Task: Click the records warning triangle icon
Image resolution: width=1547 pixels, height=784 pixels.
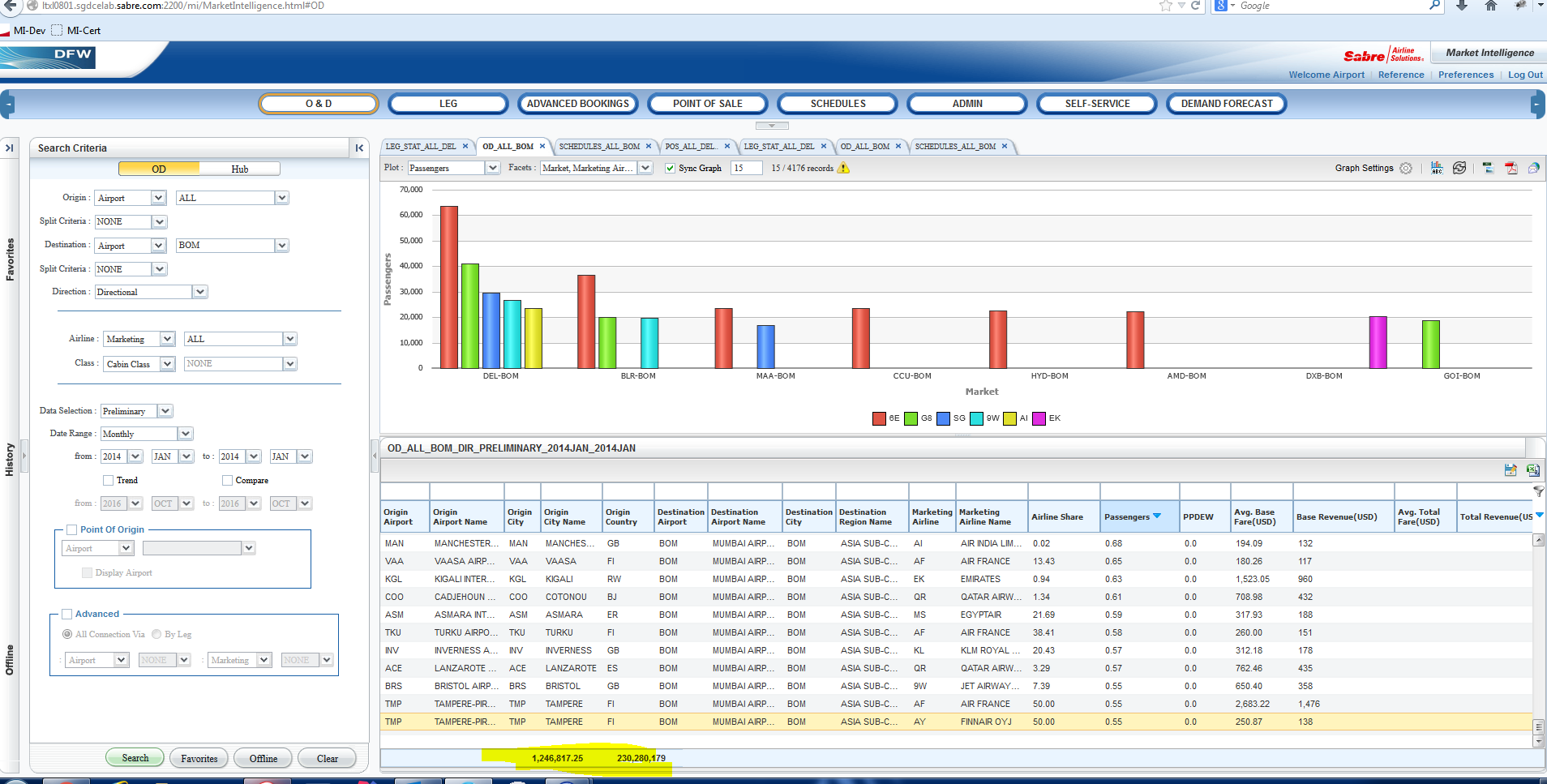Action: (x=844, y=168)
